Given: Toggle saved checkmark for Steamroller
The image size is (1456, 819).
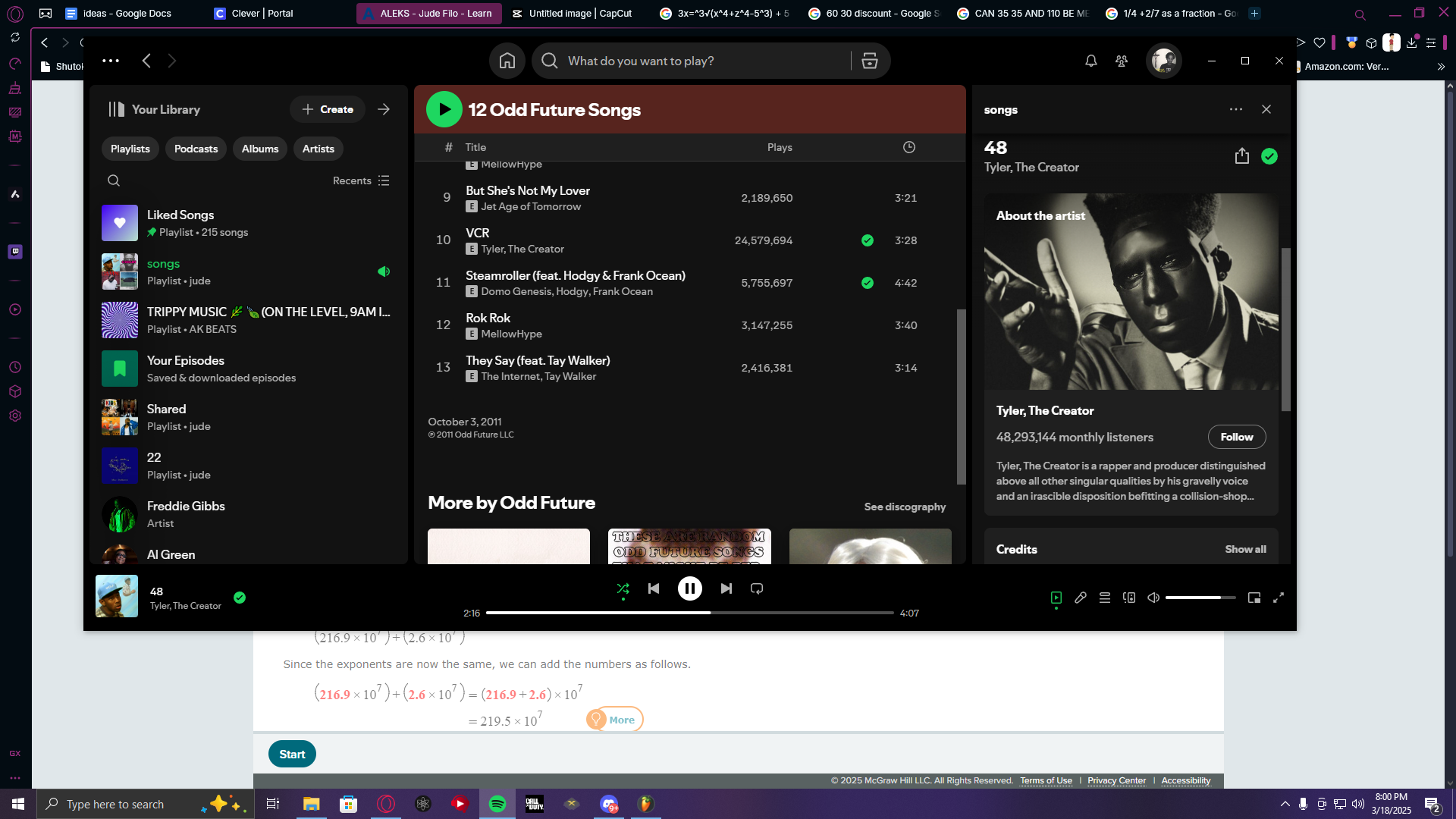Looking at the screenshot, I should pos(868,283).
